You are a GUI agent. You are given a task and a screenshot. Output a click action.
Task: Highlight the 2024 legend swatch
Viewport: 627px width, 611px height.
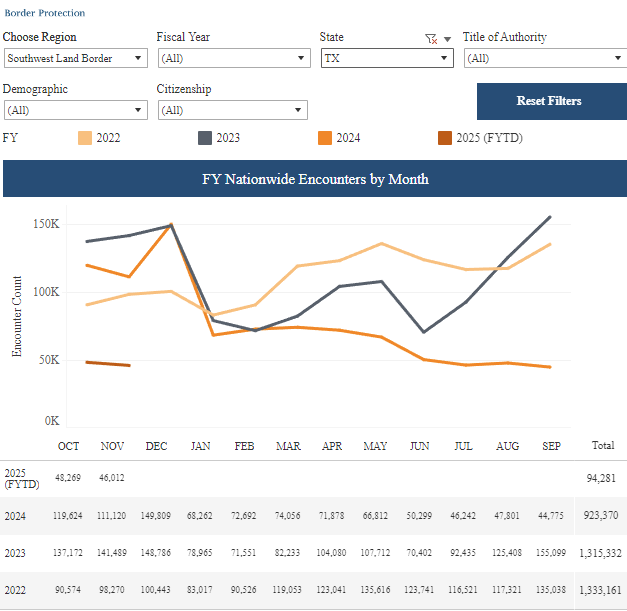[325, 138]
